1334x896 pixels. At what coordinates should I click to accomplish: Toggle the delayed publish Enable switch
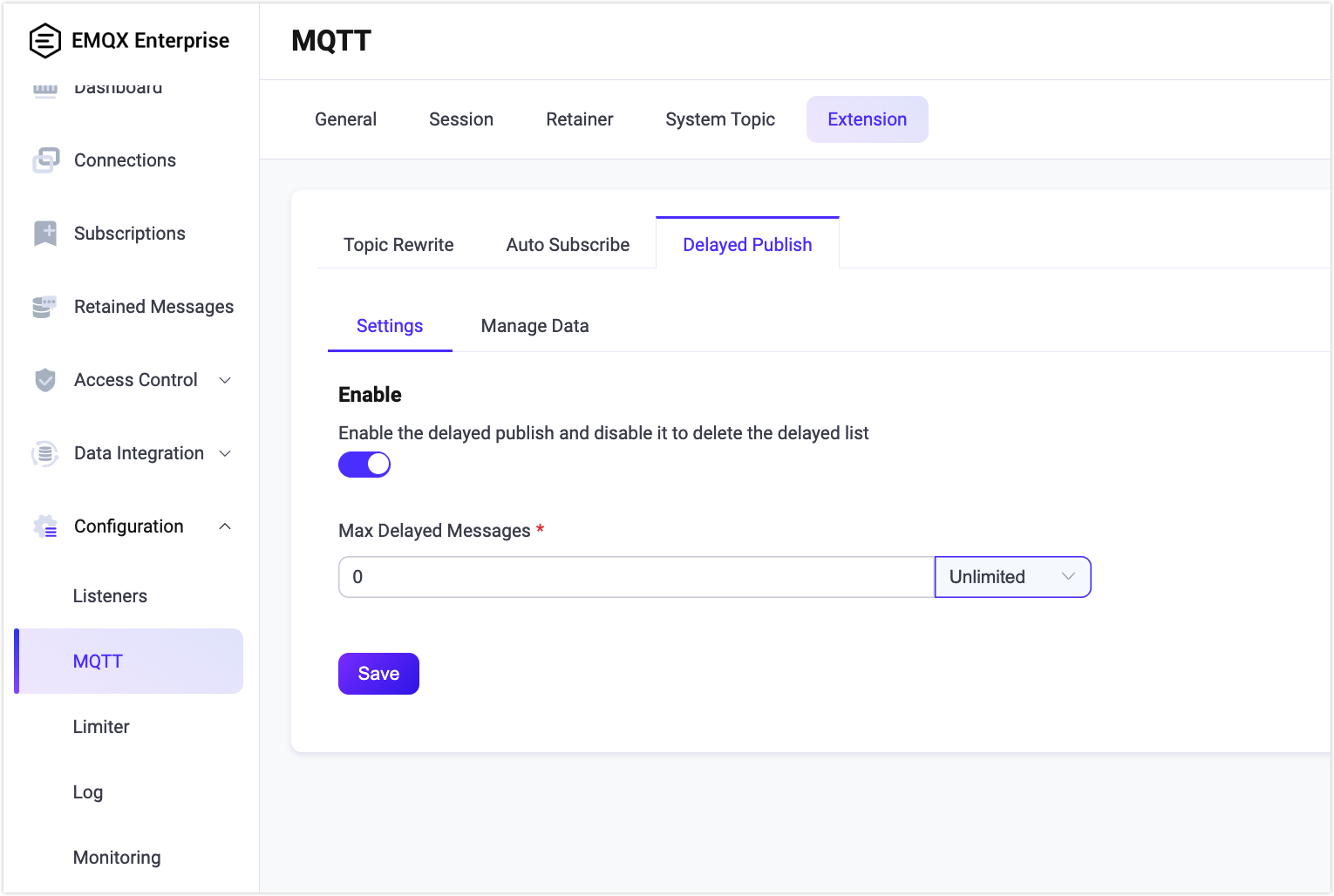pyautogui.click(x=364, y=465)
